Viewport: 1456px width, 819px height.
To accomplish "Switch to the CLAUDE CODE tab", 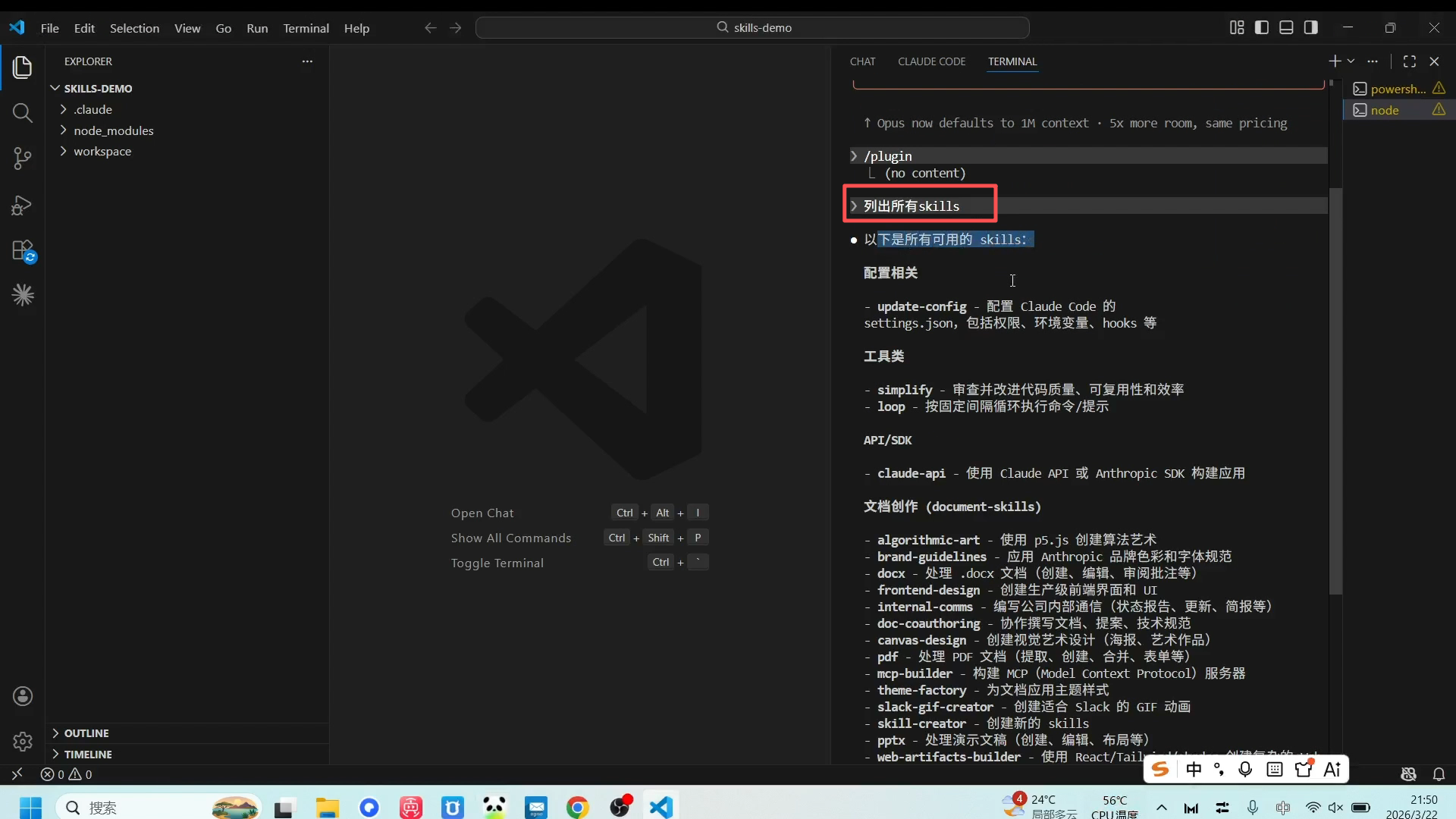I will point(931,61).
